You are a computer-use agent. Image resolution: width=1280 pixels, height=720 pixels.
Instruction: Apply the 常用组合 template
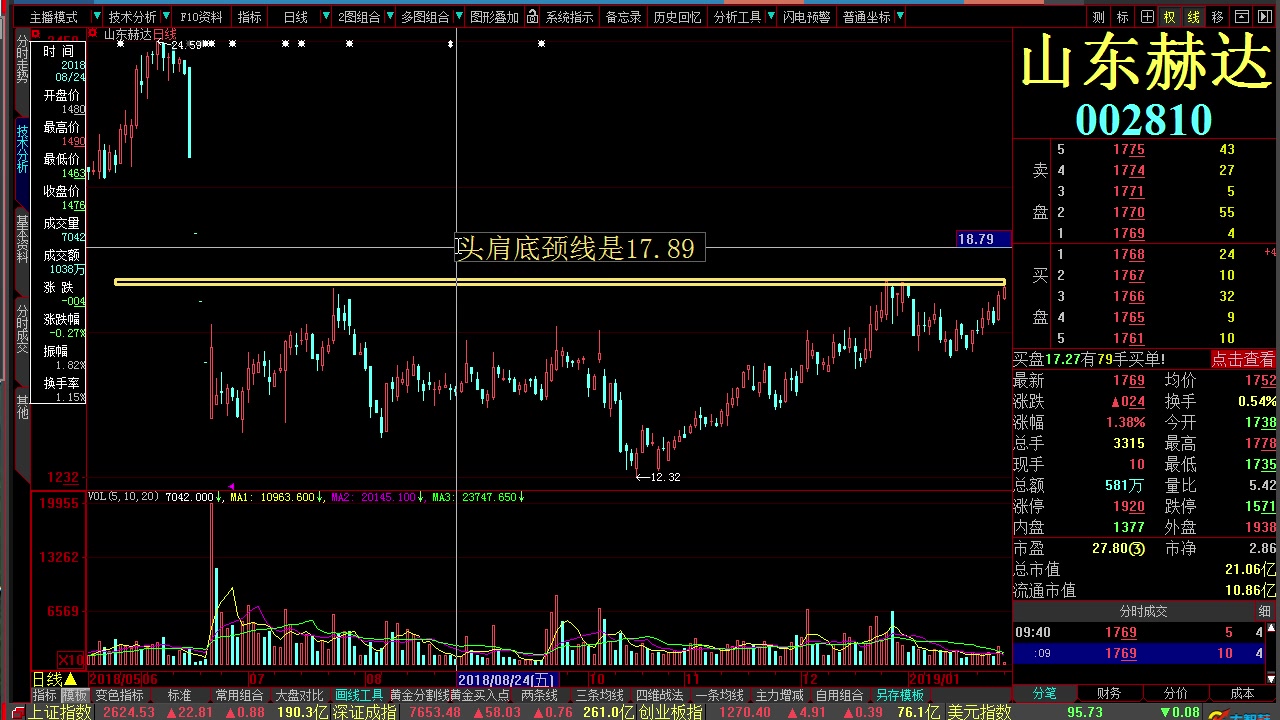point(239,695)
